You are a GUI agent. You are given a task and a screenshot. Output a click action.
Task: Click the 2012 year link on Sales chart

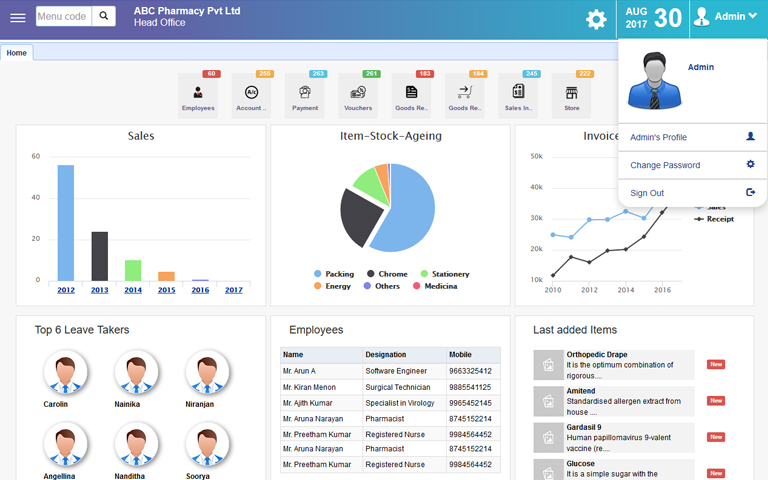[x=66, y=290]
